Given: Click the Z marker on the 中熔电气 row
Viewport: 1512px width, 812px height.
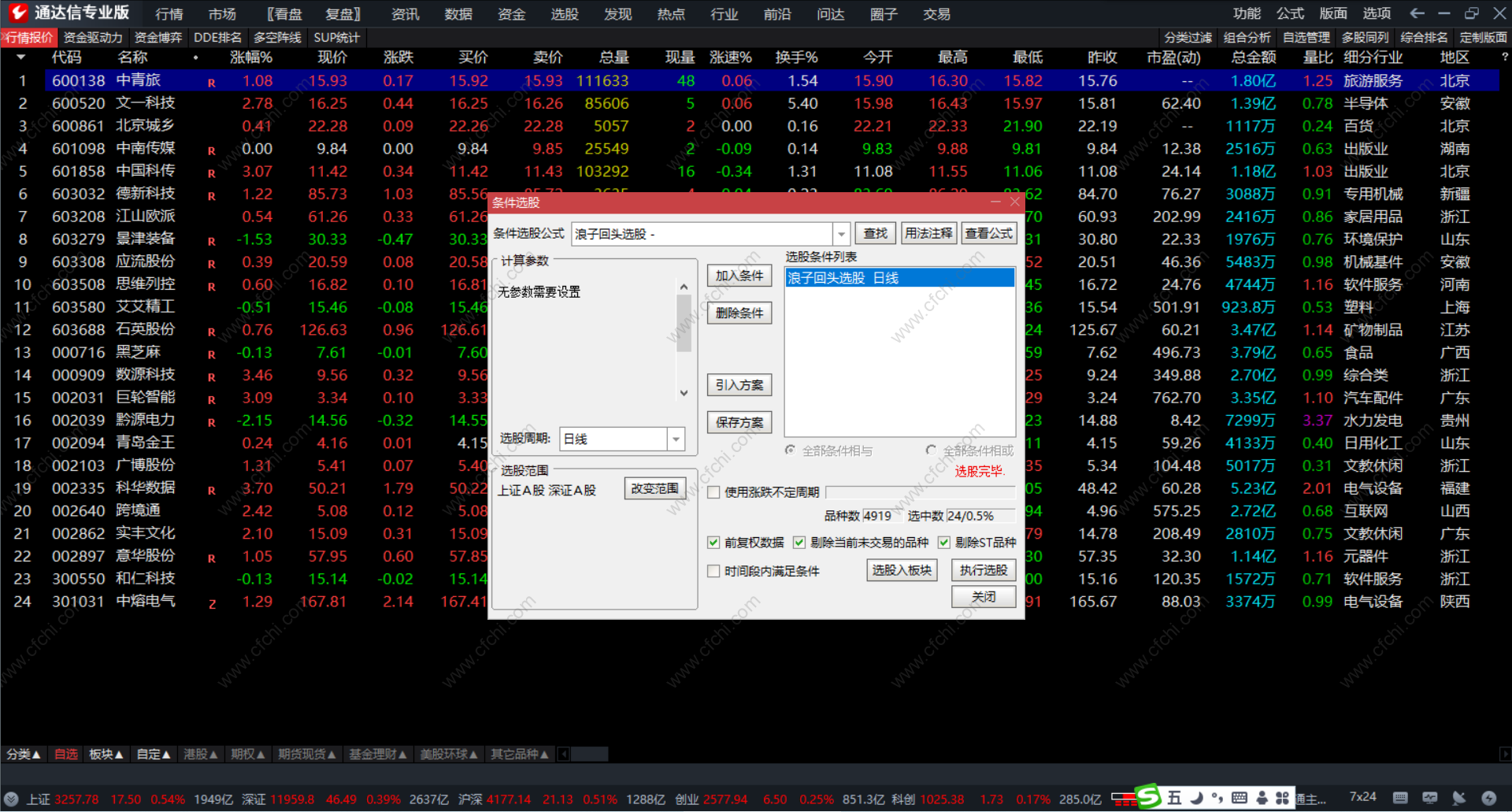Looking at the screenshot, I should click(x=212, y=604).
